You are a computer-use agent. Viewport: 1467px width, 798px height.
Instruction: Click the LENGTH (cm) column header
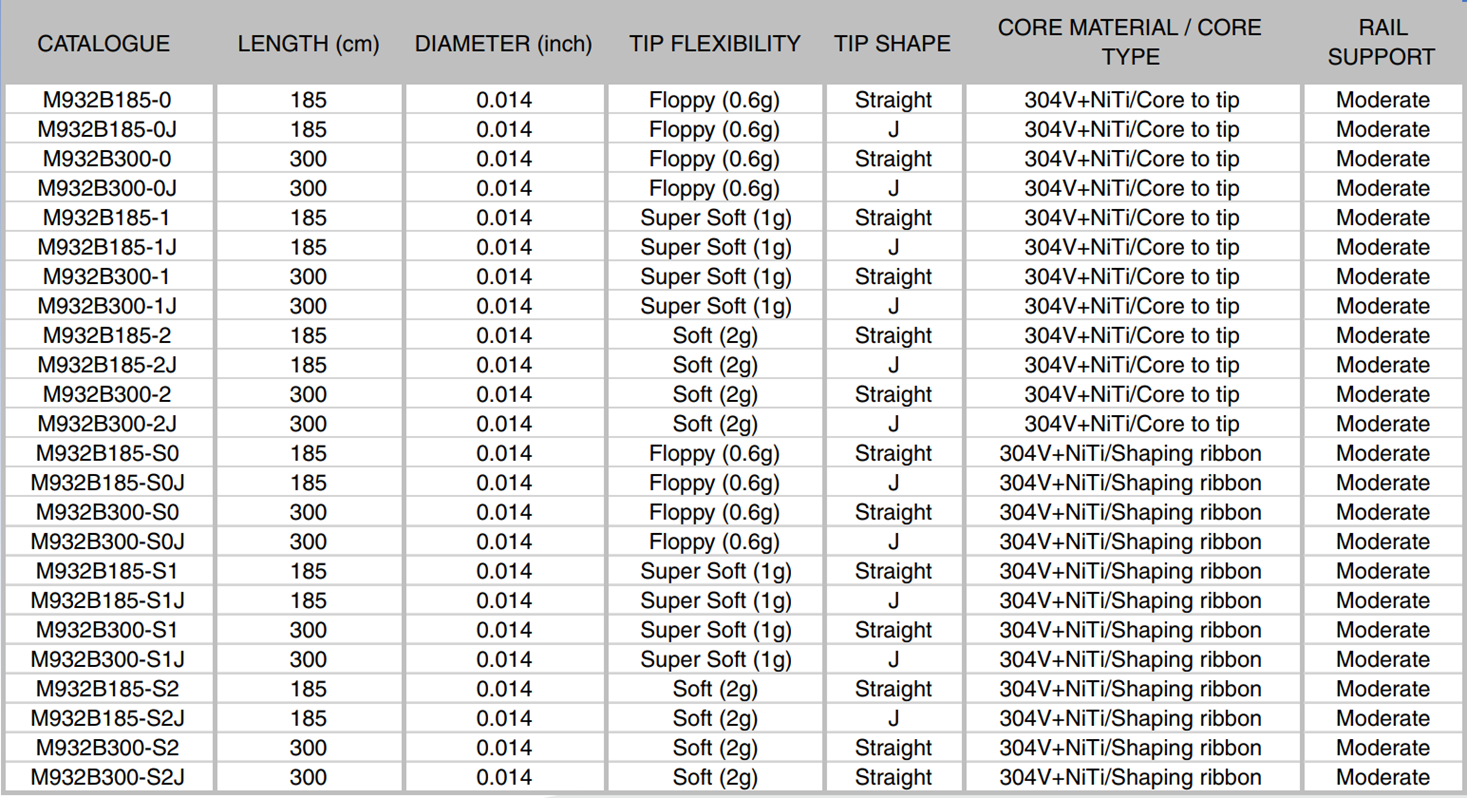pyautogui.click(x=308, y=44)
